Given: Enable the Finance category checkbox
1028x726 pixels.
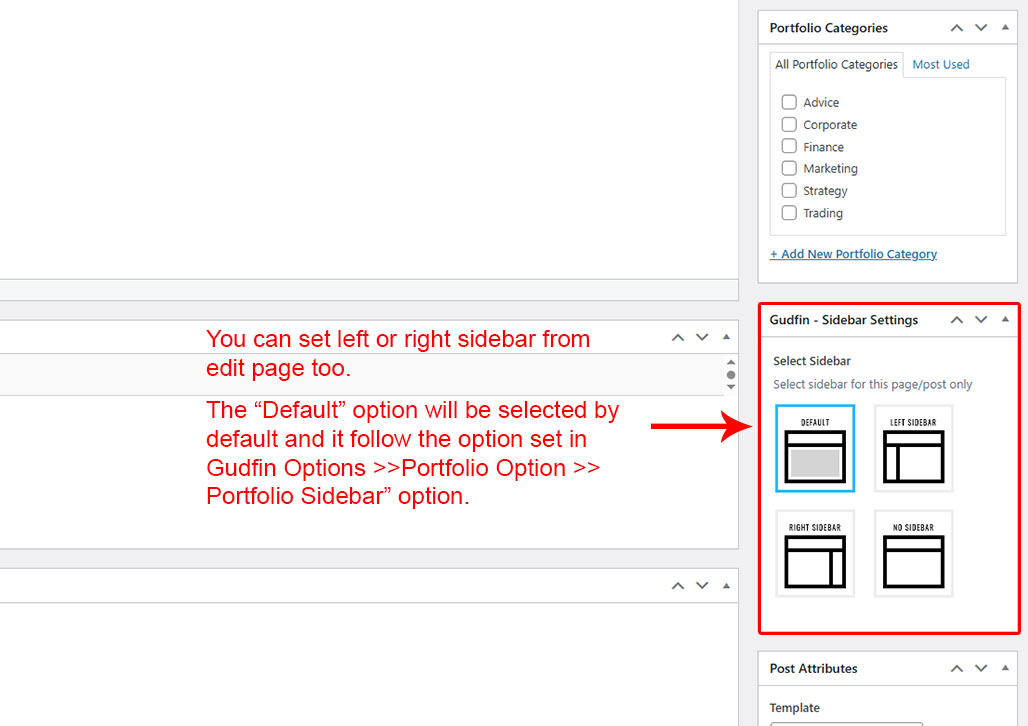Looking at the screenshot, I should click(789, 146).
